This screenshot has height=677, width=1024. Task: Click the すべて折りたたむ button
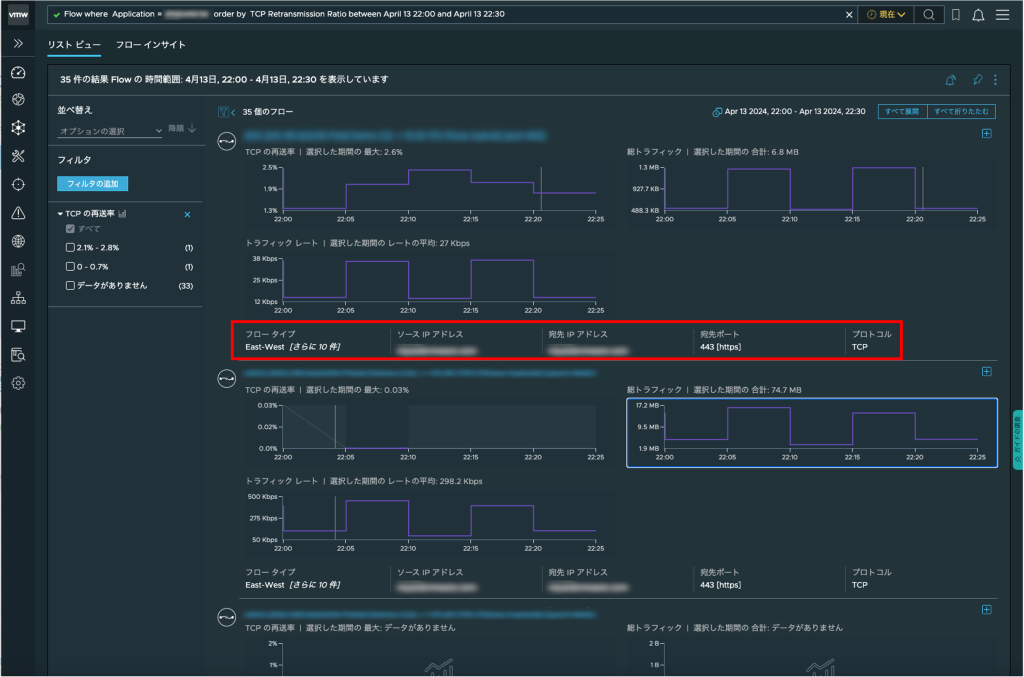[961, 112]
